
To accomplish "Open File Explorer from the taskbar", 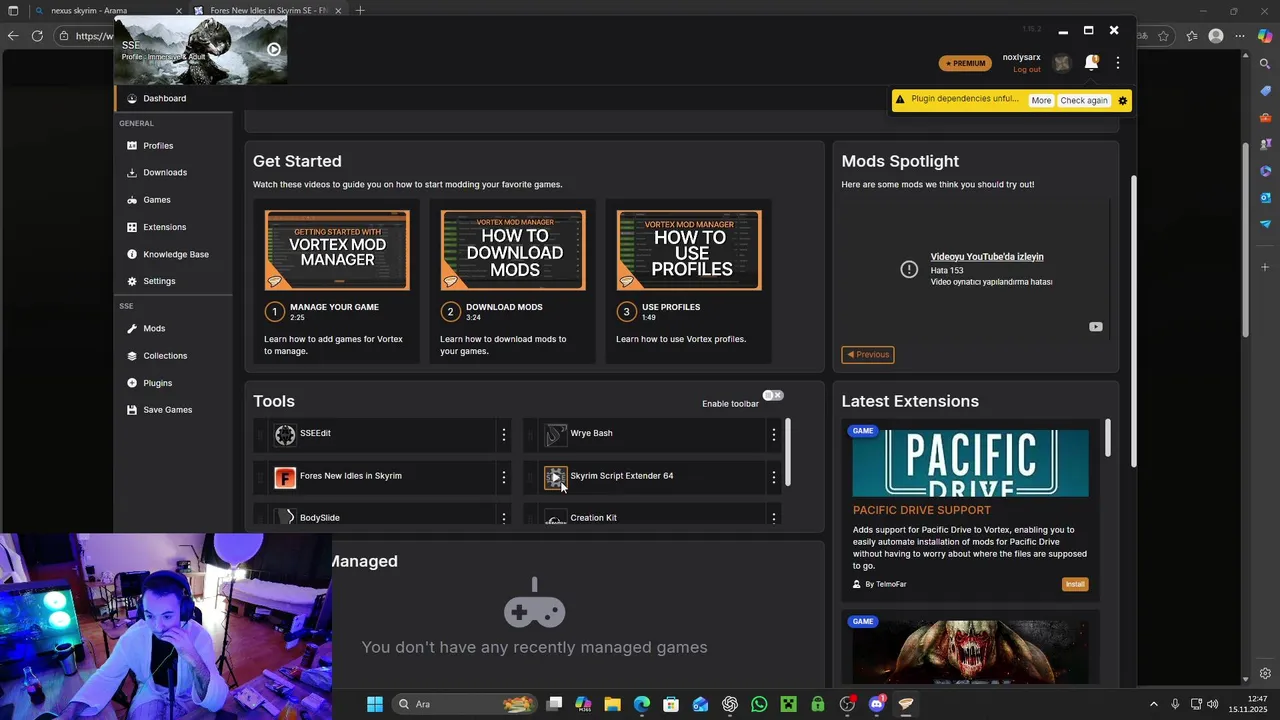I will coord(612,704).
